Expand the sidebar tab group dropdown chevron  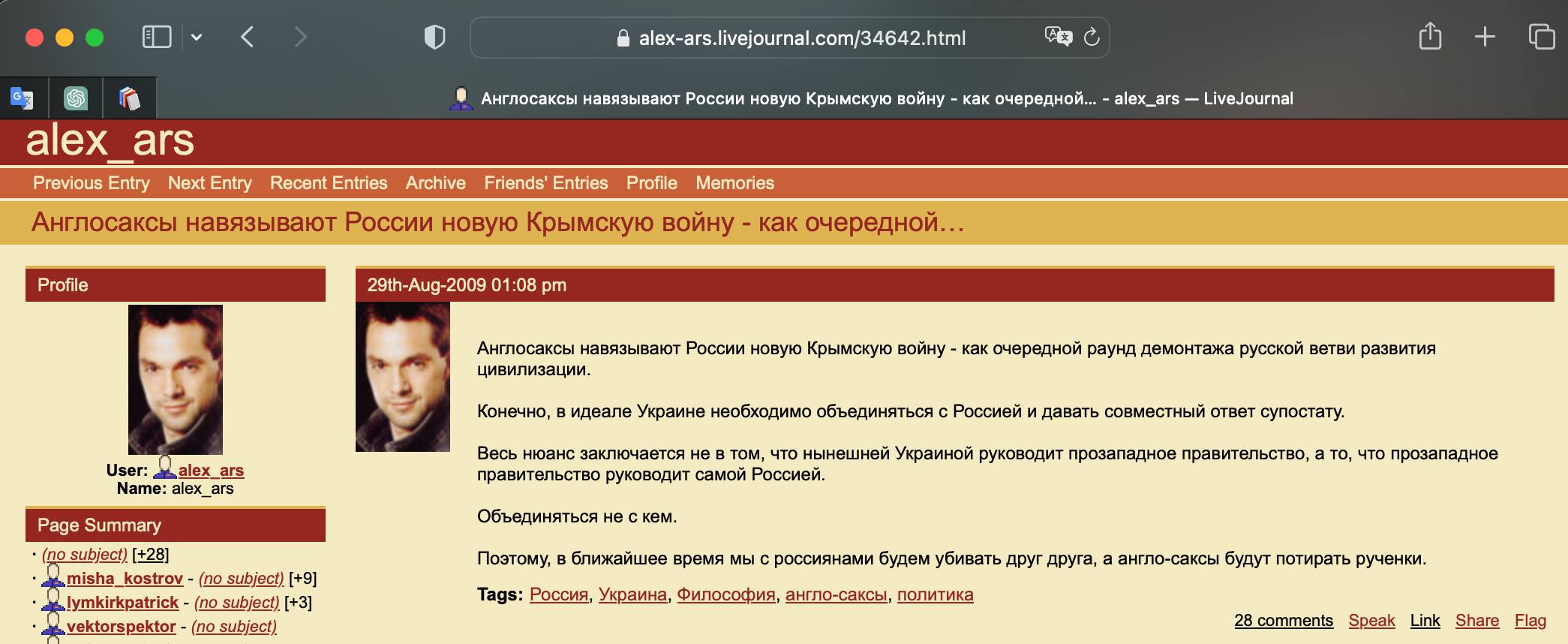pos(197,37)
